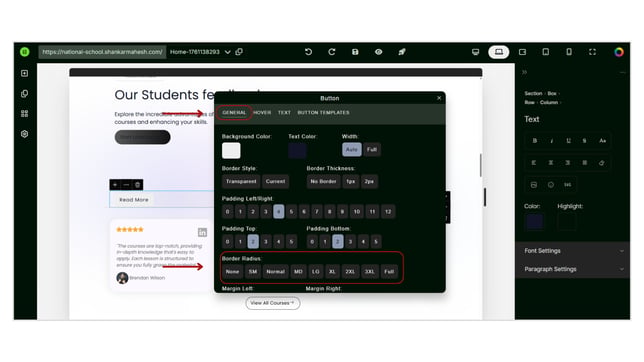644x362 pixels.
Task: Click the redo arrow in top toolbar
Action: click(x=332, y=52)
